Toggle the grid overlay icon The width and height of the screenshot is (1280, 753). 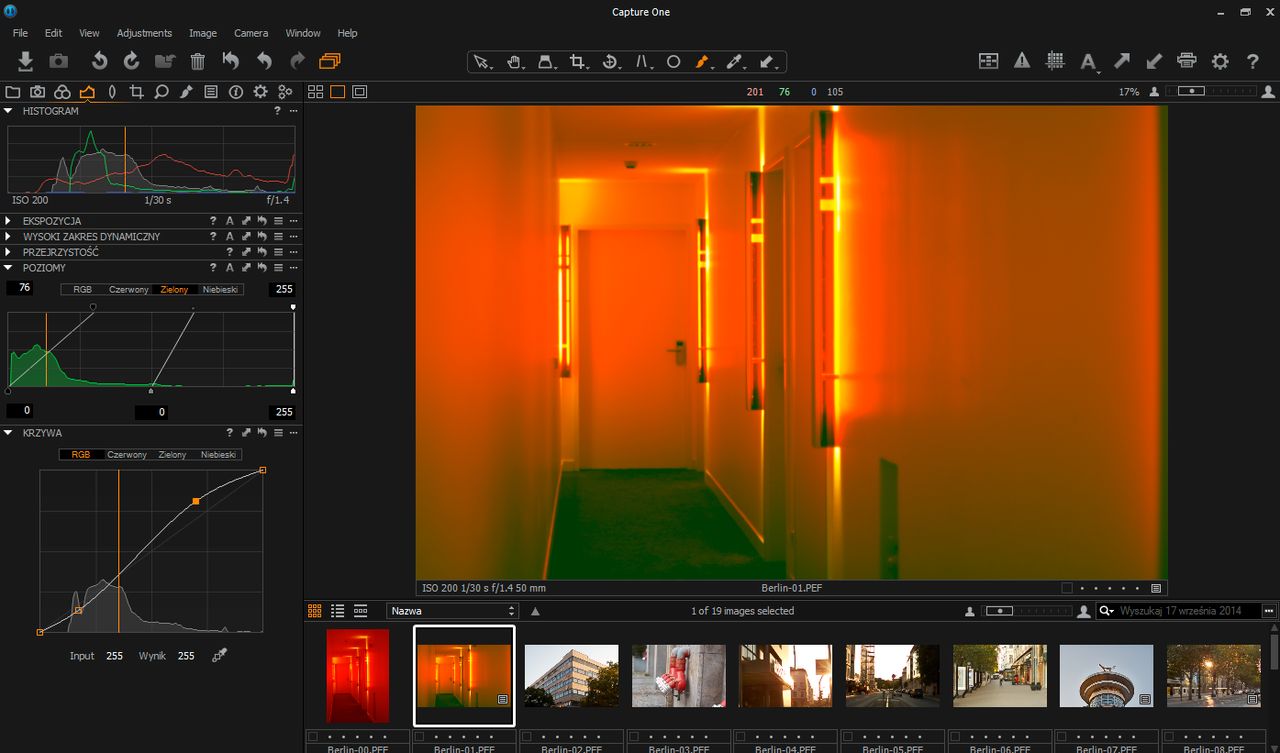1055,61
